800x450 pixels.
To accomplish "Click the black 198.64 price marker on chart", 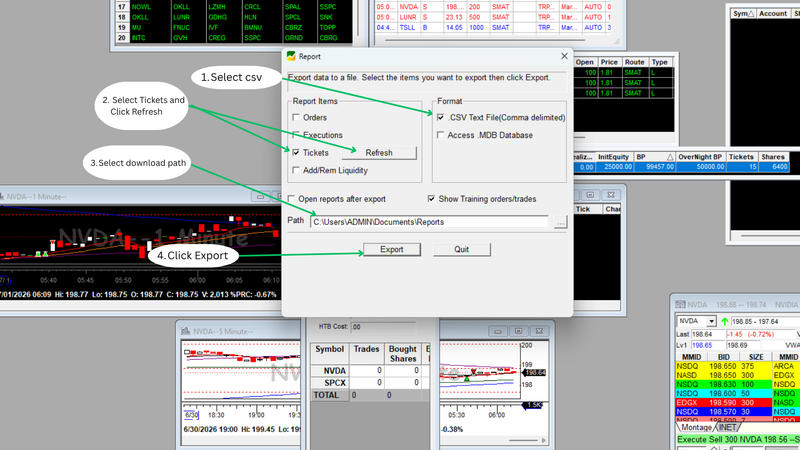I will click(x=534, y=372).
